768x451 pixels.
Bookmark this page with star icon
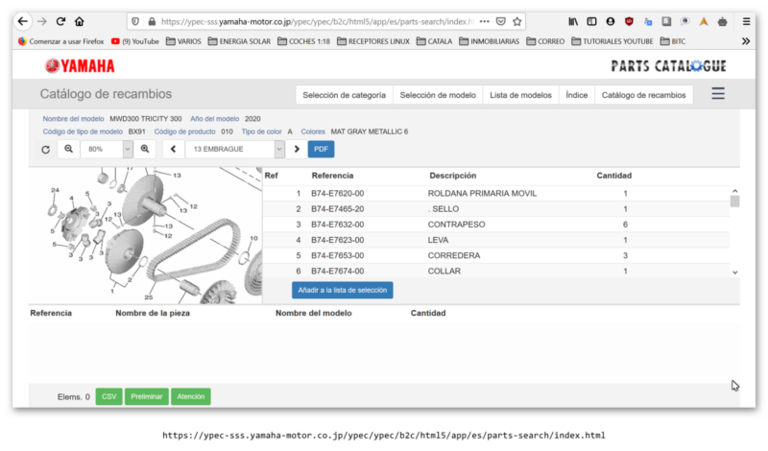(517, 21)
